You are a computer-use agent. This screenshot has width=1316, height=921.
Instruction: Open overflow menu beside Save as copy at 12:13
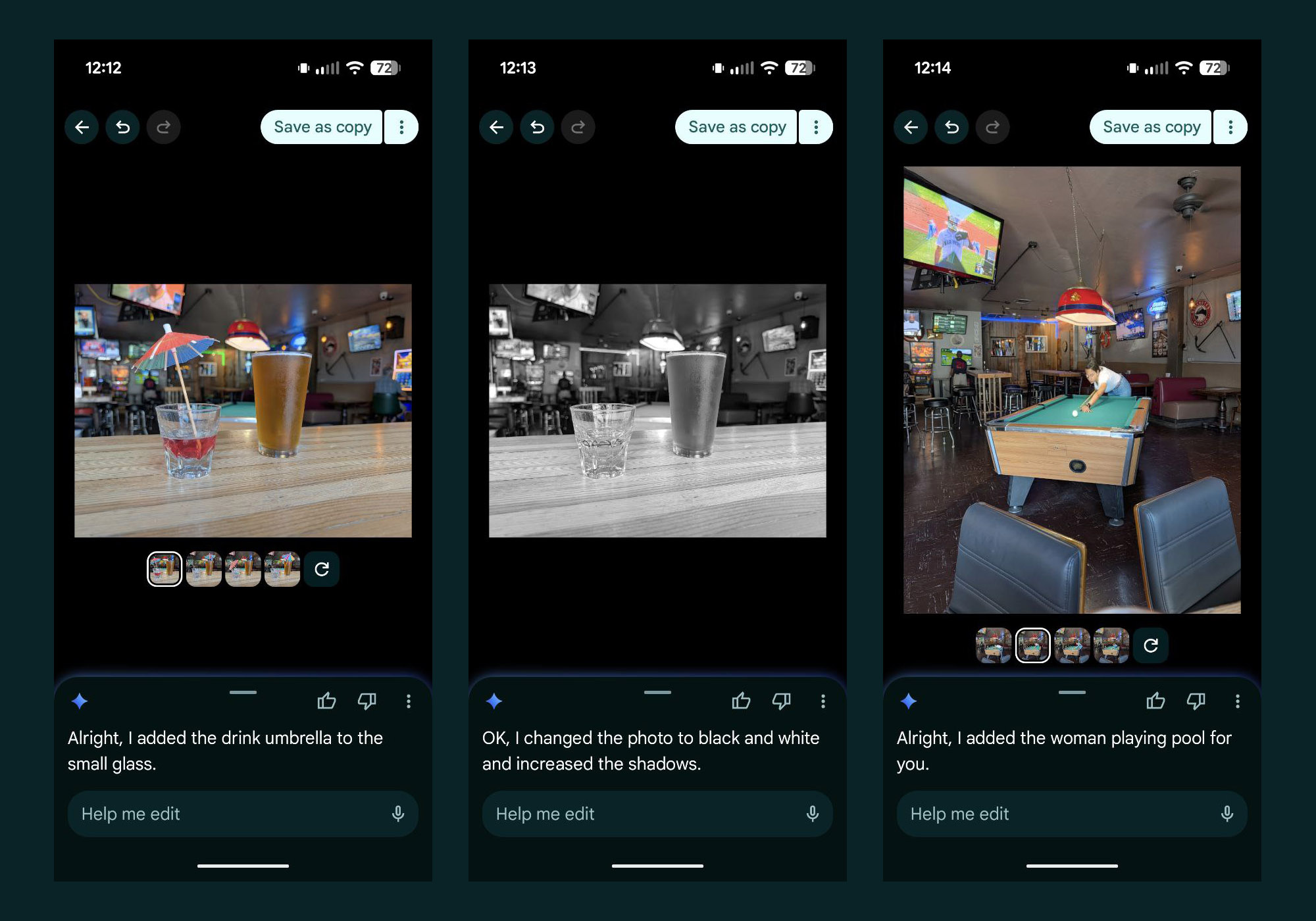(816, 127)
